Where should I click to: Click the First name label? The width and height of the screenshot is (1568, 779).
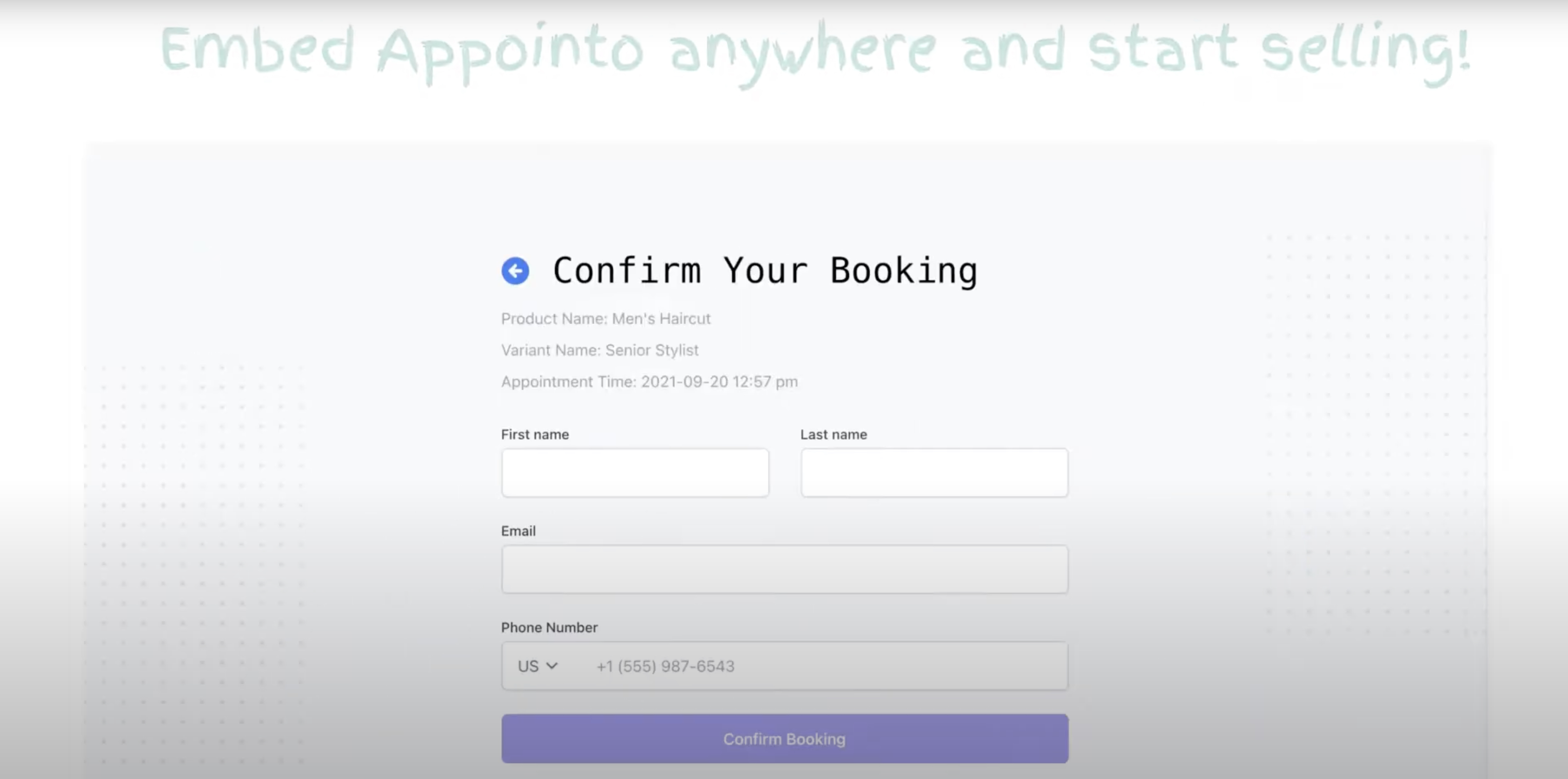coord(534,434)
